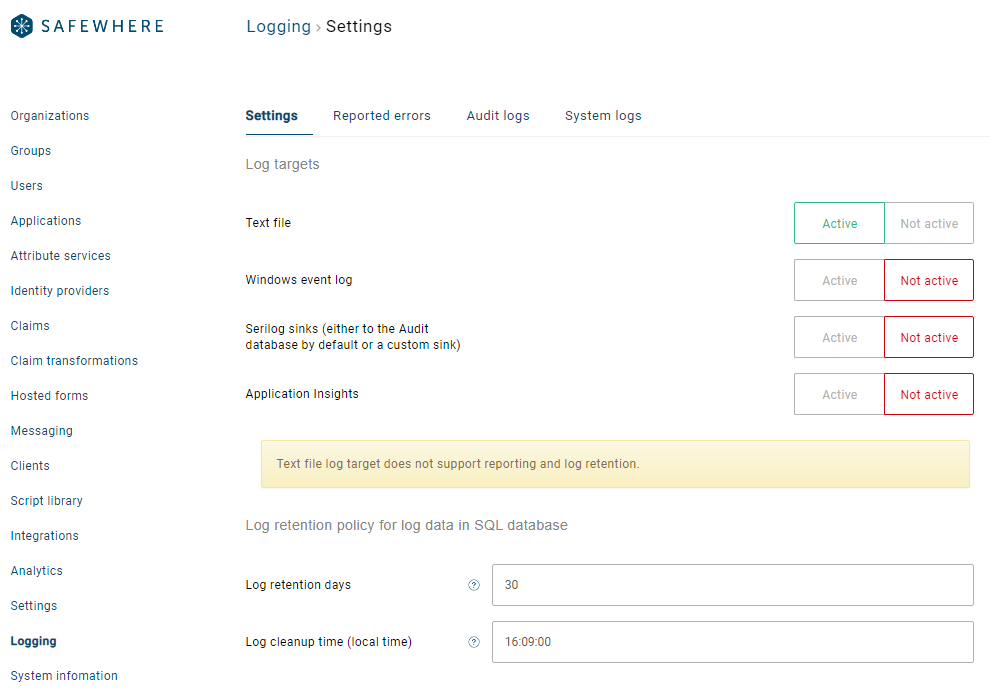Go to Analytics in the sidebar
The width and height of the screenshot is (990, 695).
coord(37,571)
